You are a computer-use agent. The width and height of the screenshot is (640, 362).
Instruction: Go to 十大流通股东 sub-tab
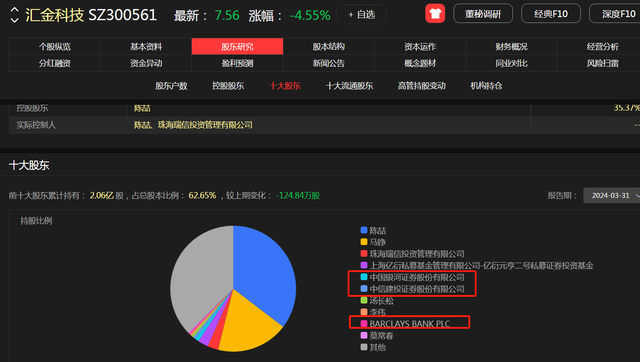click(349, 86)
